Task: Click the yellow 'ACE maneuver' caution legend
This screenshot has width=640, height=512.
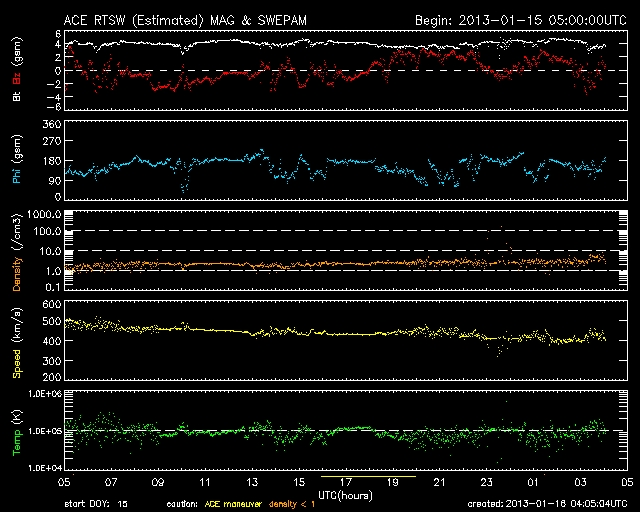Action: point(227,504)
